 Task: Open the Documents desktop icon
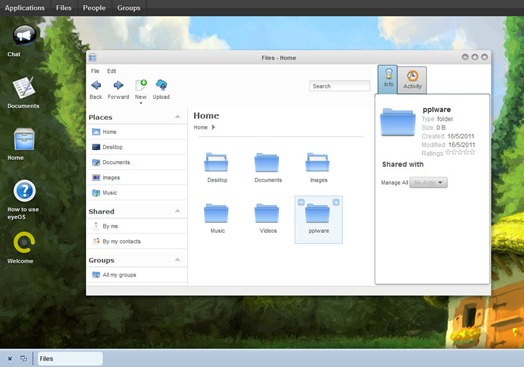[23, 88]
